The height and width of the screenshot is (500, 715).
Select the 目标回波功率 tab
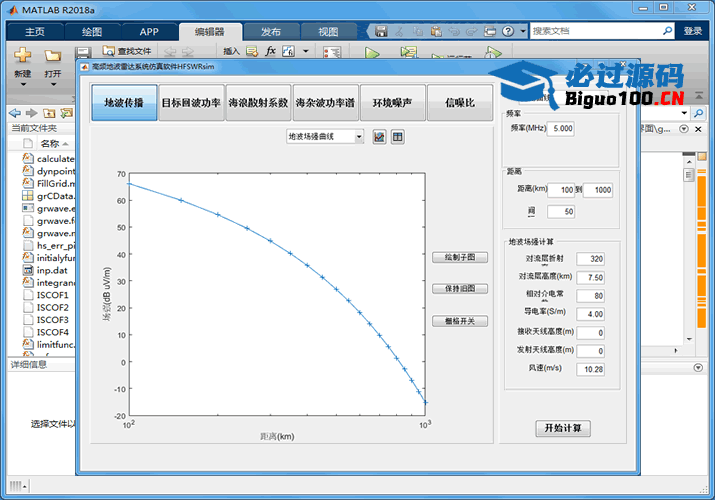(x=192, y=103)
